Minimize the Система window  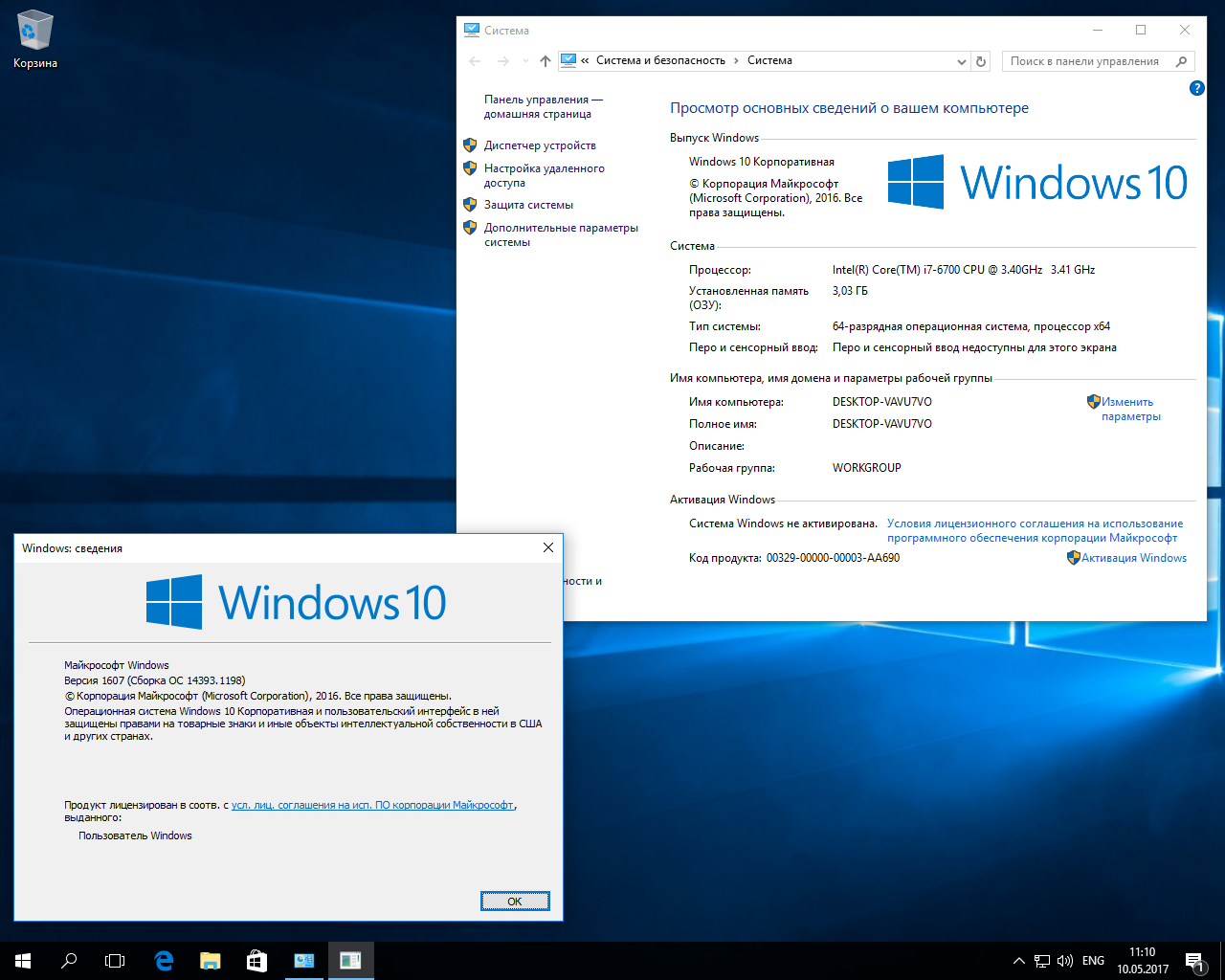1098,31
